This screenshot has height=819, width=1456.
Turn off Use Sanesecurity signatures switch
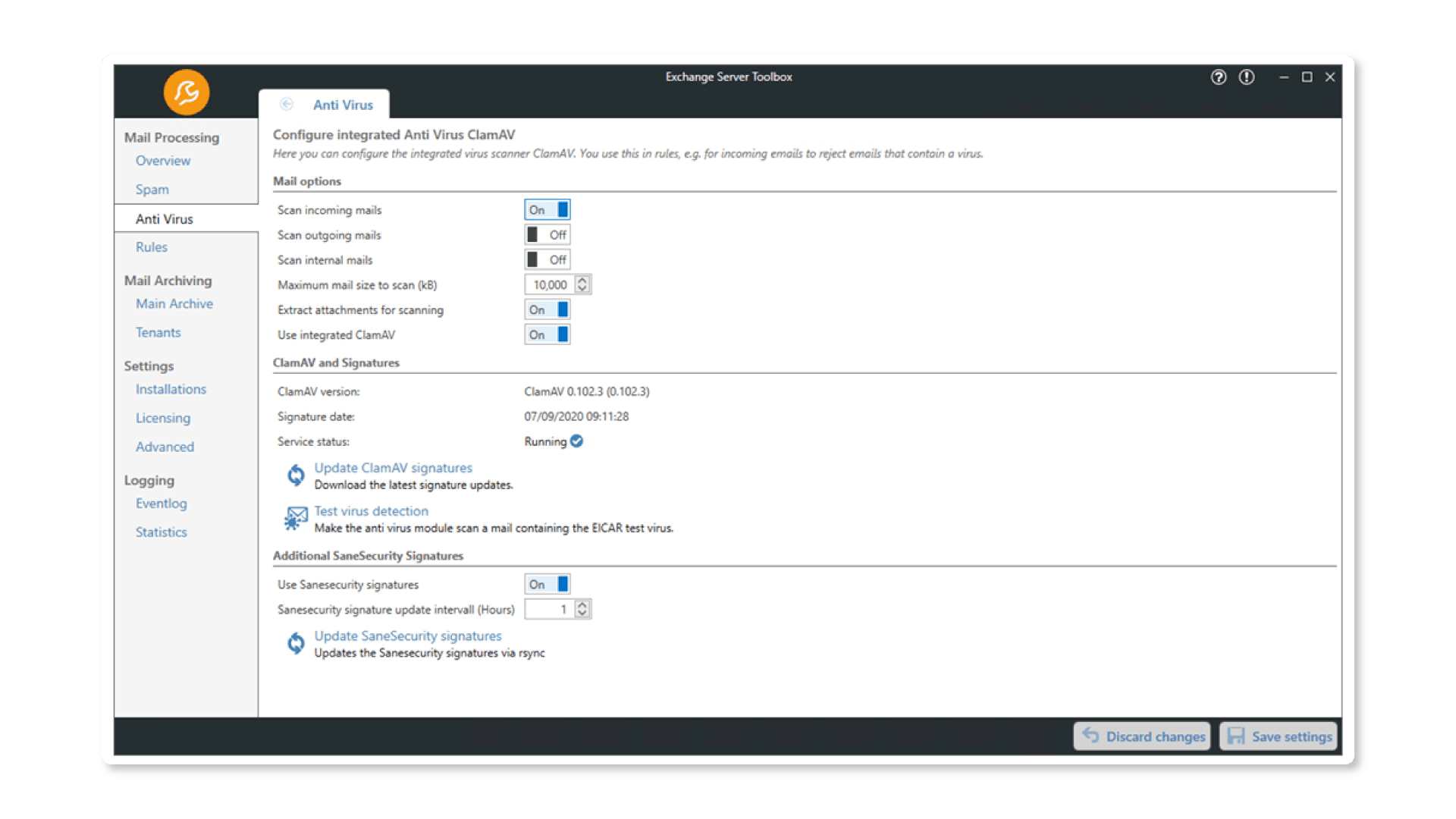pyautogui.click(x=547, y=585)
